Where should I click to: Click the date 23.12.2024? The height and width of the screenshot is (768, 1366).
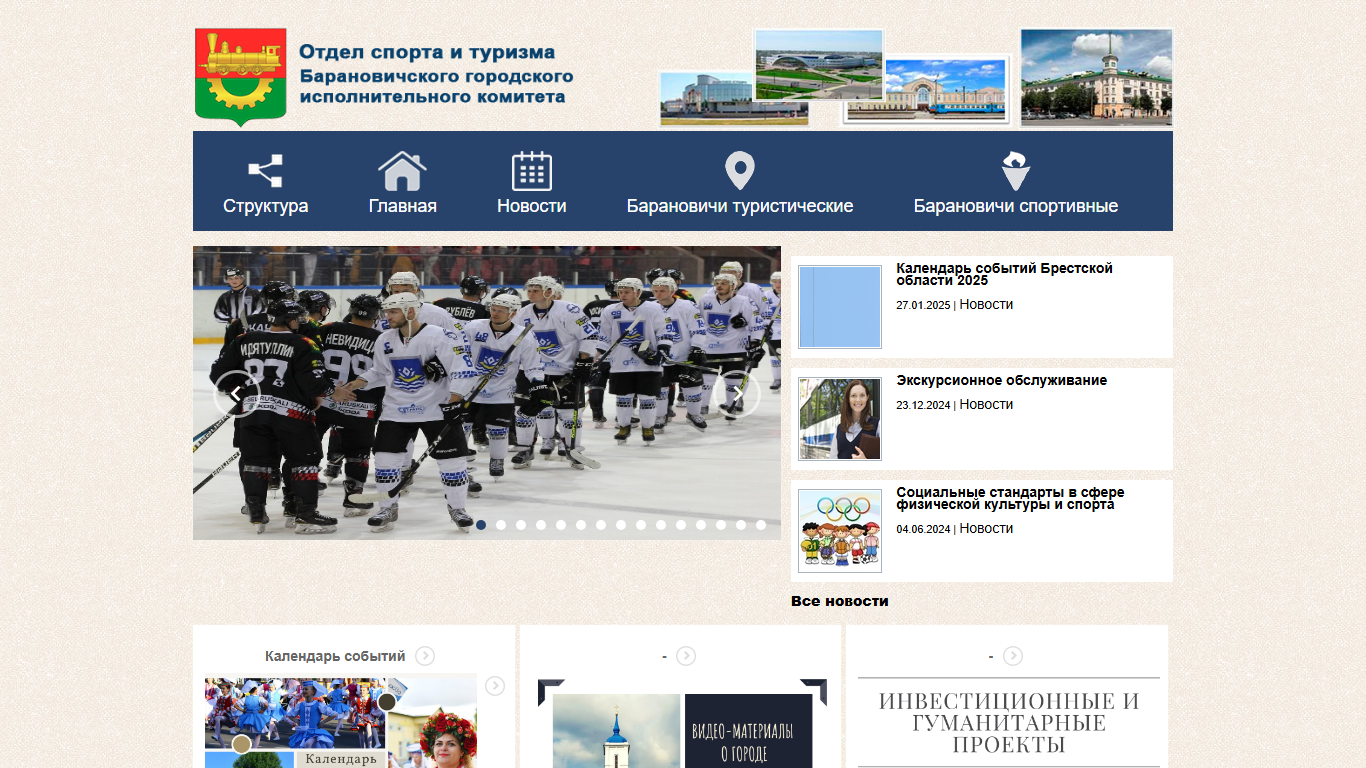click(x=923, y=406)
